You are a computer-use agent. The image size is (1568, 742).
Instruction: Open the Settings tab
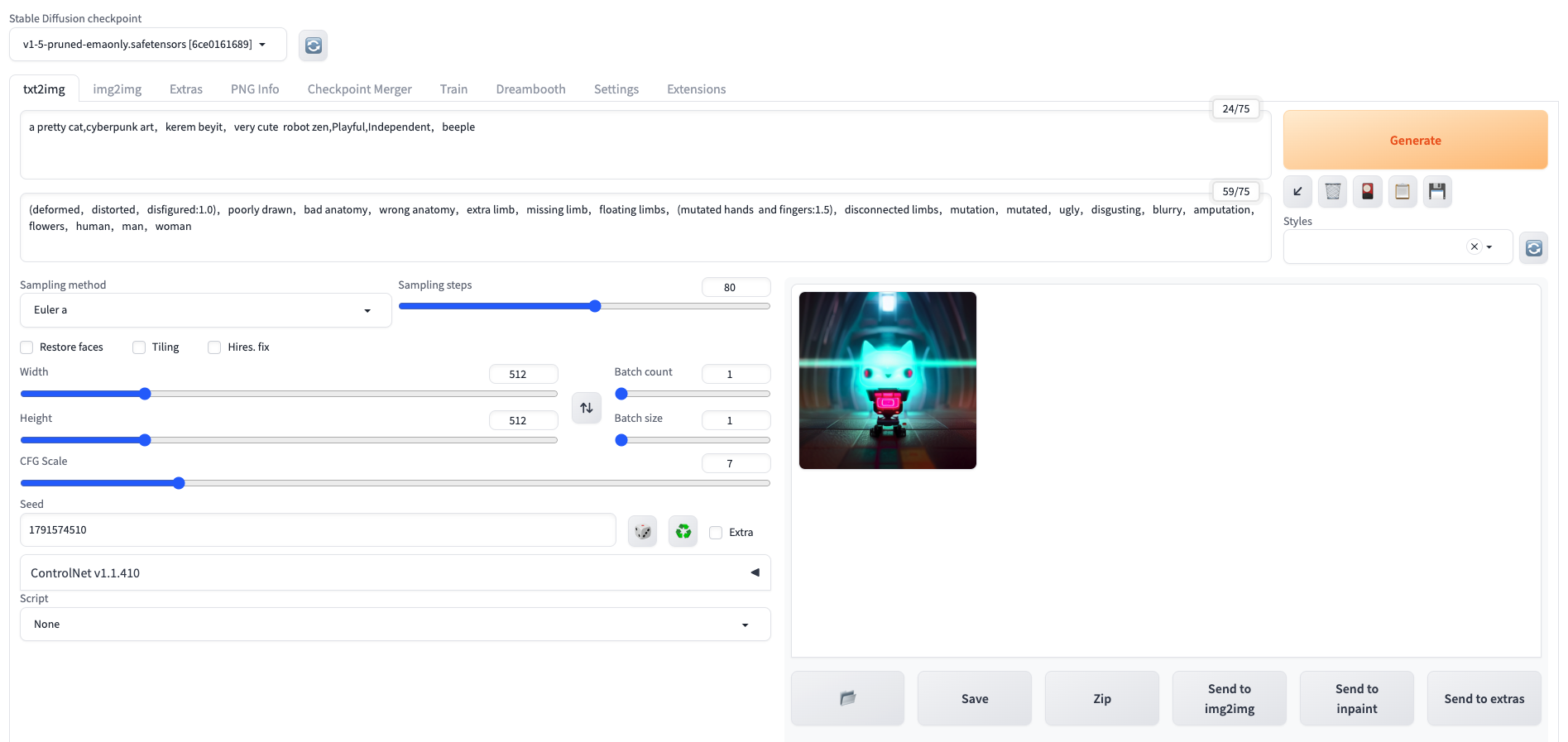click(616, 89)
